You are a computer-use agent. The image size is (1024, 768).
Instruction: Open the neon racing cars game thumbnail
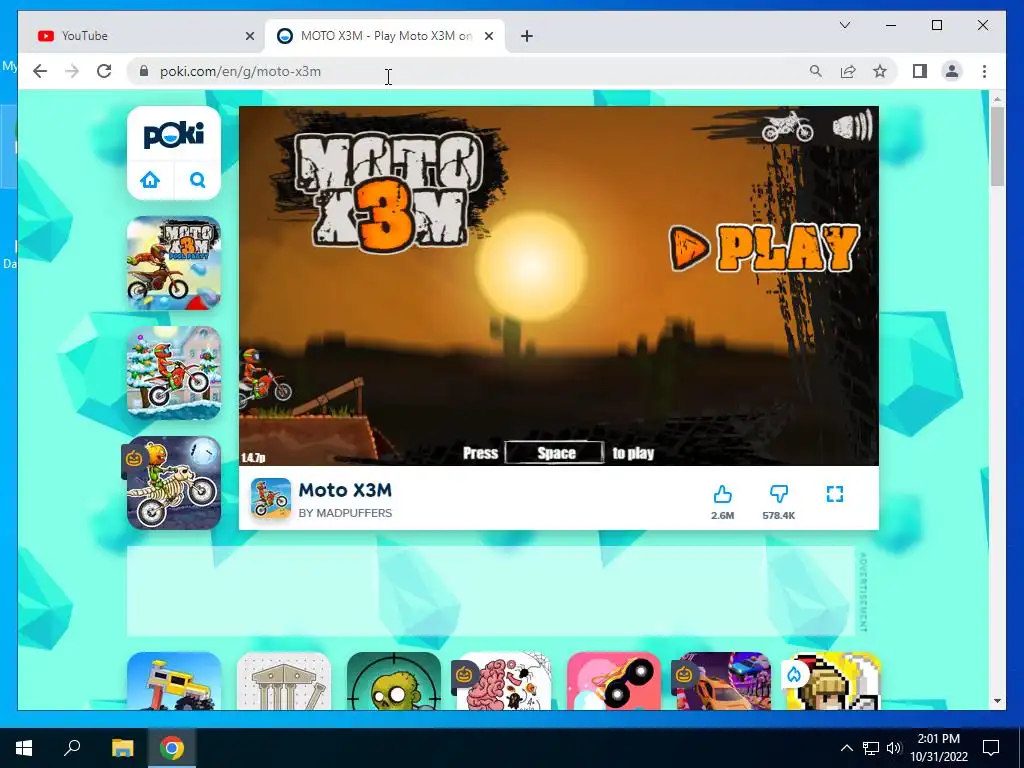tap(724, 680)
